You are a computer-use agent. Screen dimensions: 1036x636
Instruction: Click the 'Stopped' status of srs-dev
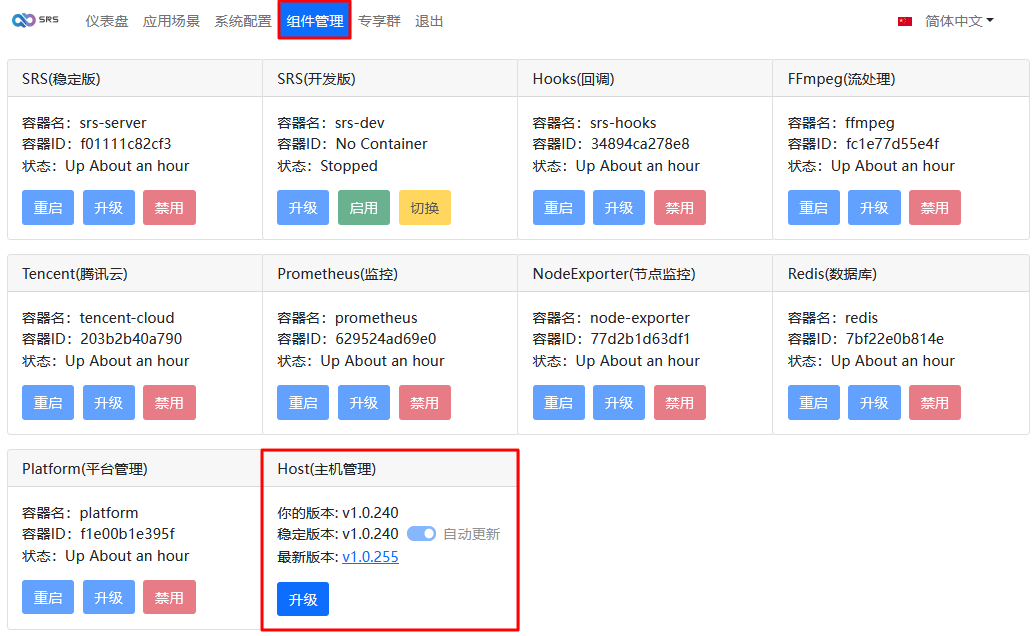349,166
